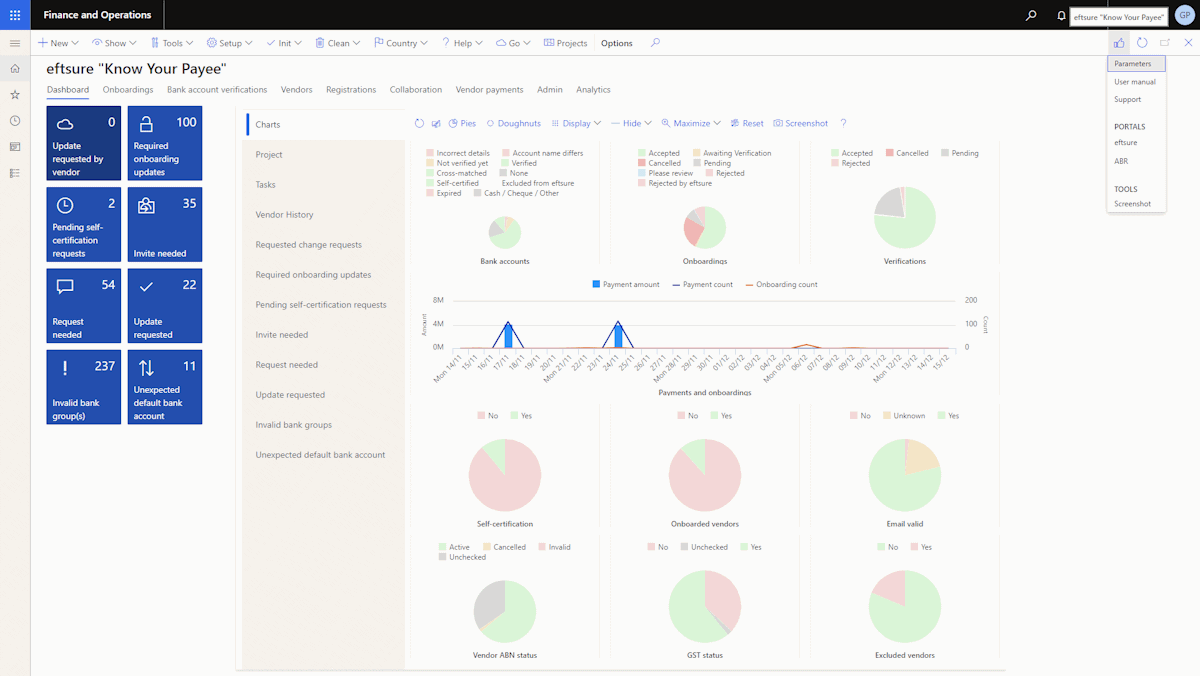Expand the Setup dropdown
Viewport: 1200px width, 676px height.
coord(230,43)
